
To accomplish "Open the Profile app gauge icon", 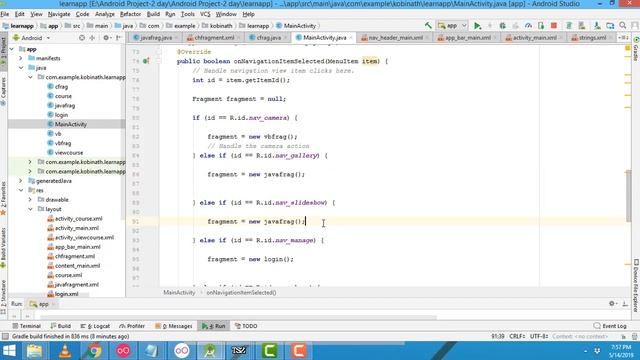I will coord(528,26).
